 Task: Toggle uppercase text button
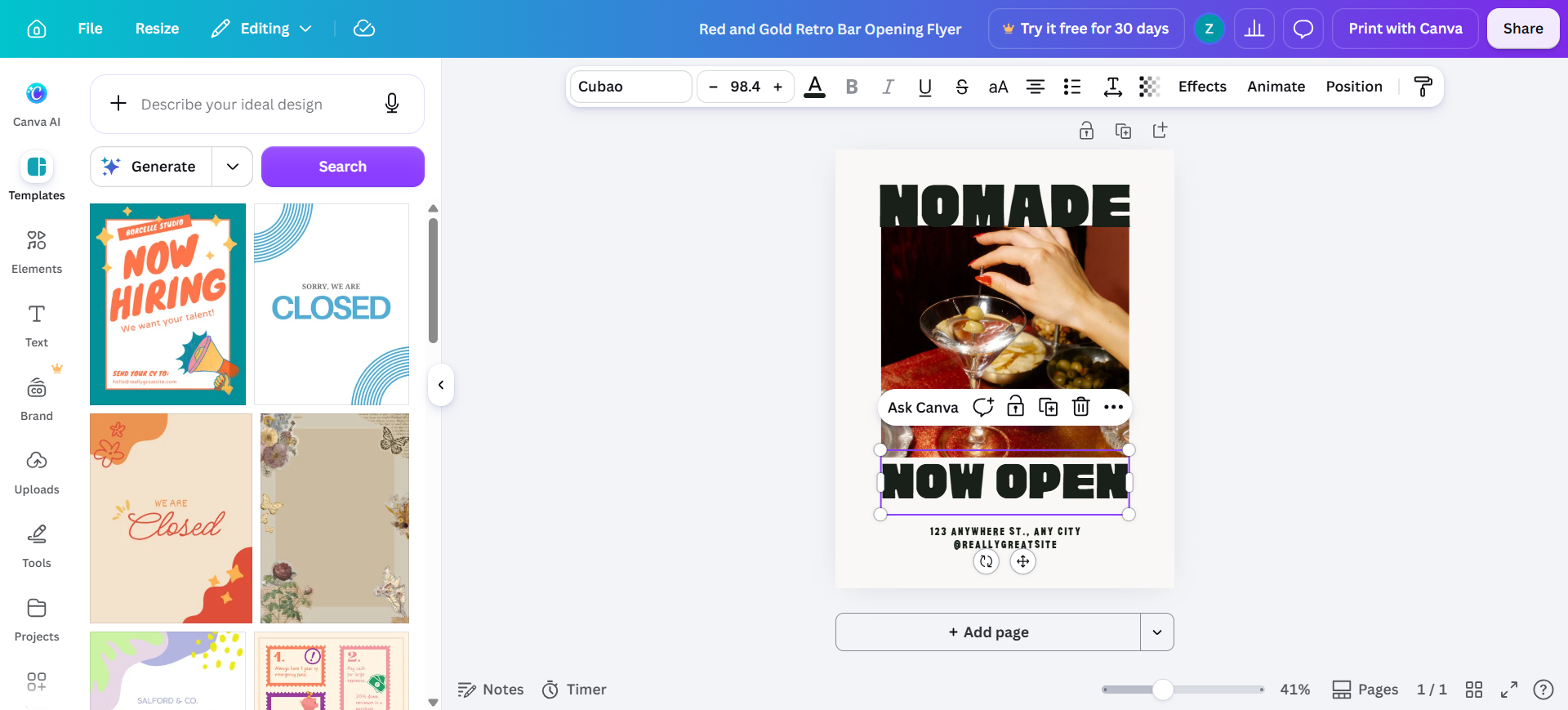coord(999,87)
